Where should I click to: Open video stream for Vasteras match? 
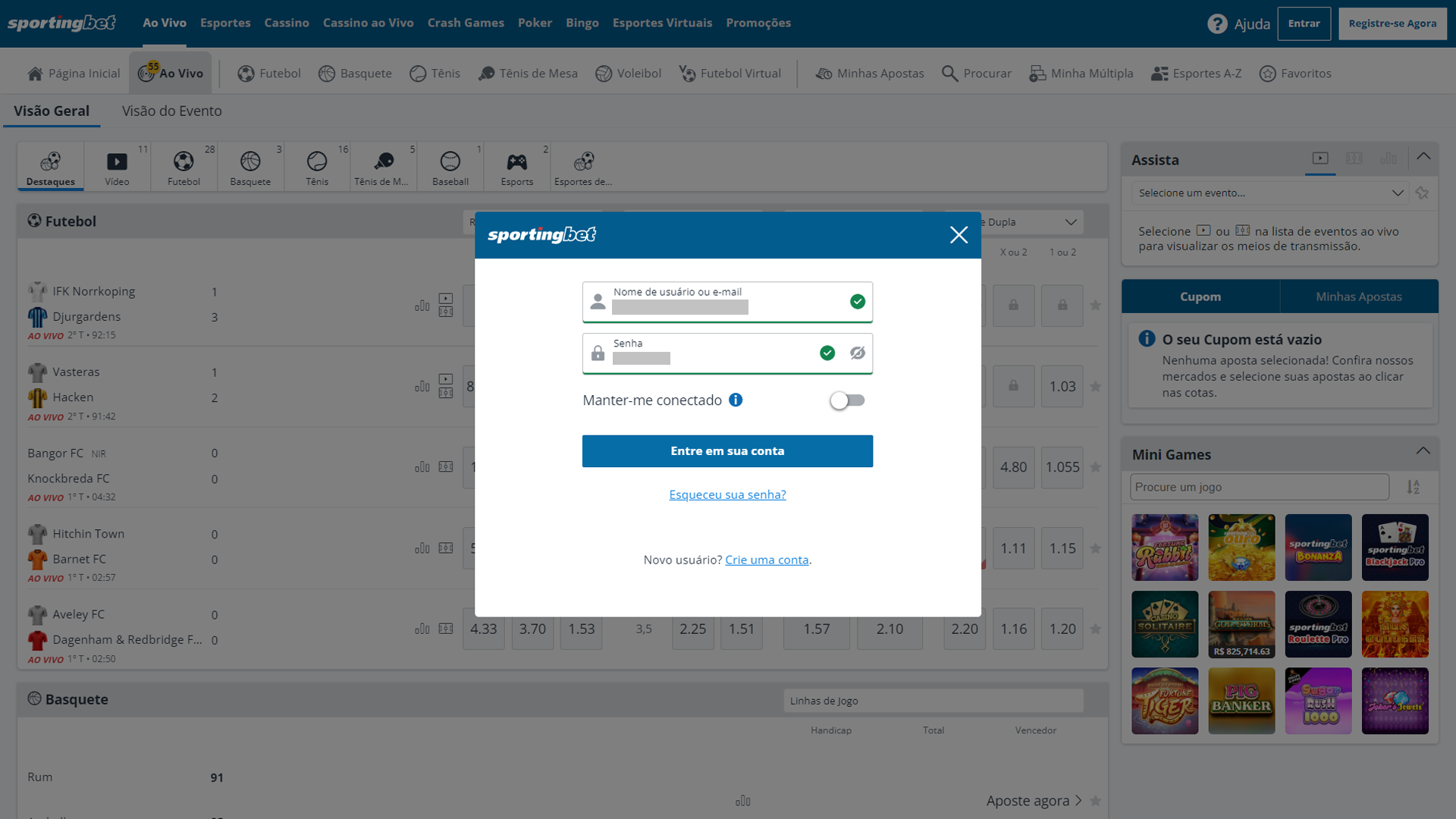pos(446,379)
